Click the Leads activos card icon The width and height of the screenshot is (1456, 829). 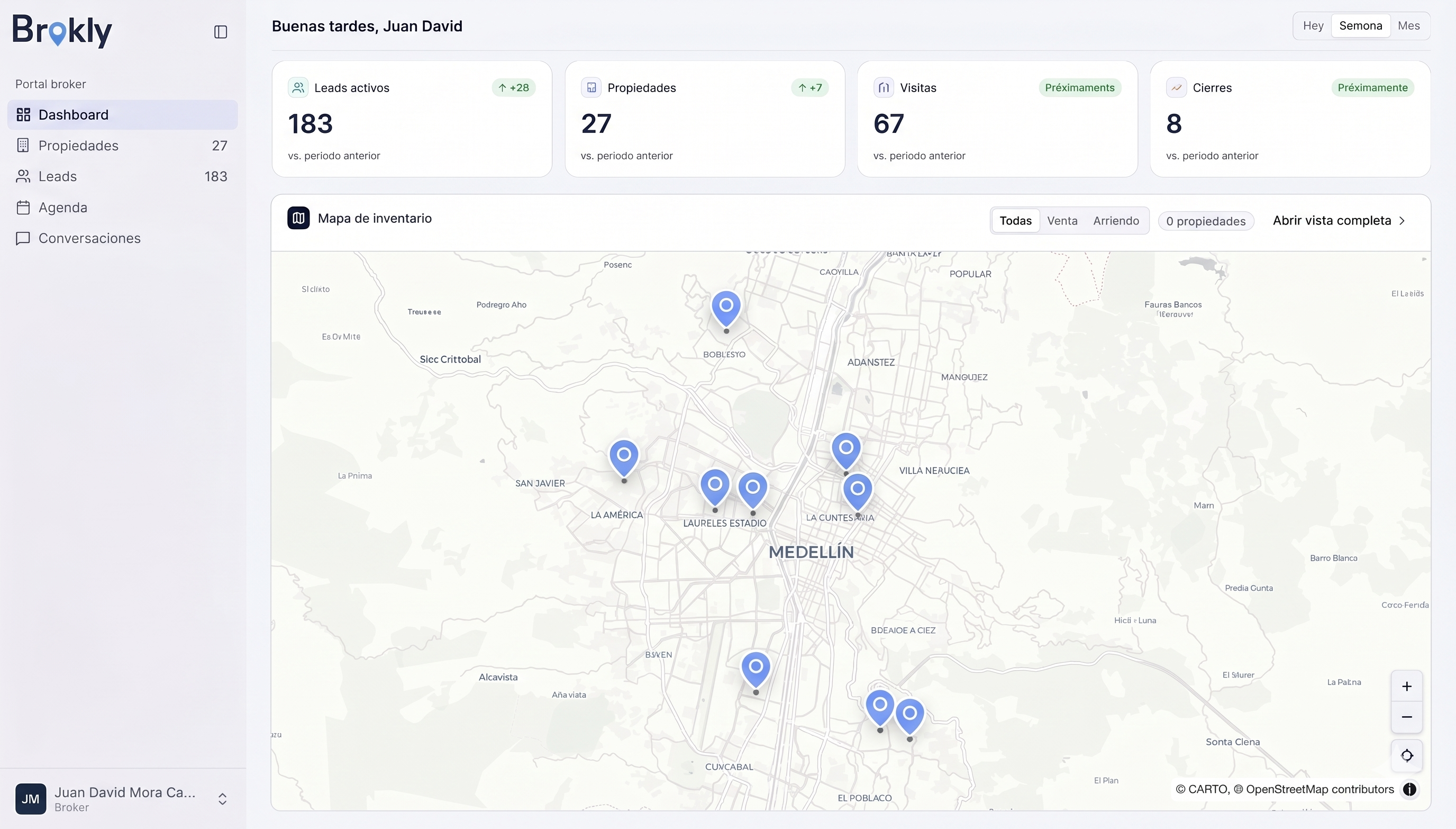(x=298, y=88)
